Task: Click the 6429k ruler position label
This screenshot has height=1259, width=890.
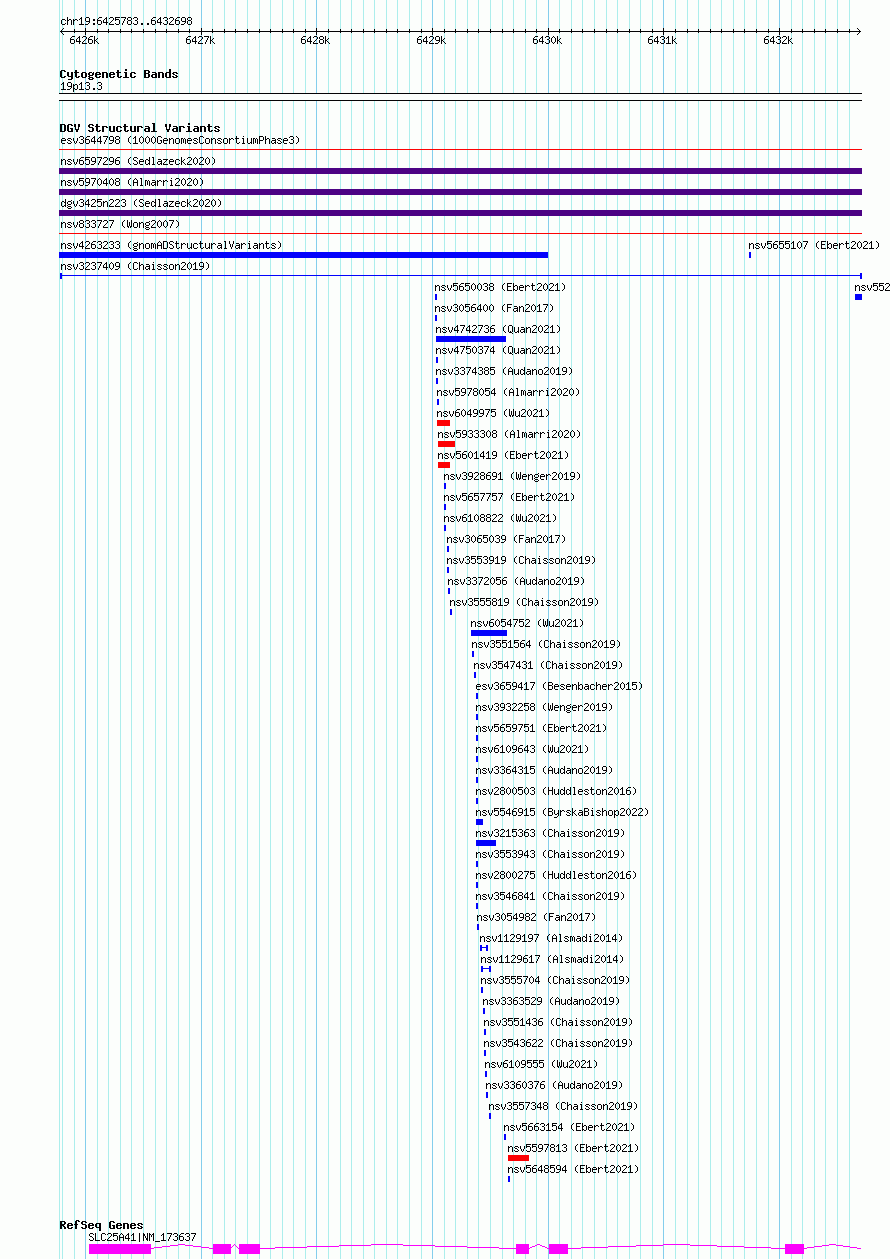Action: [x=431, y=40]
